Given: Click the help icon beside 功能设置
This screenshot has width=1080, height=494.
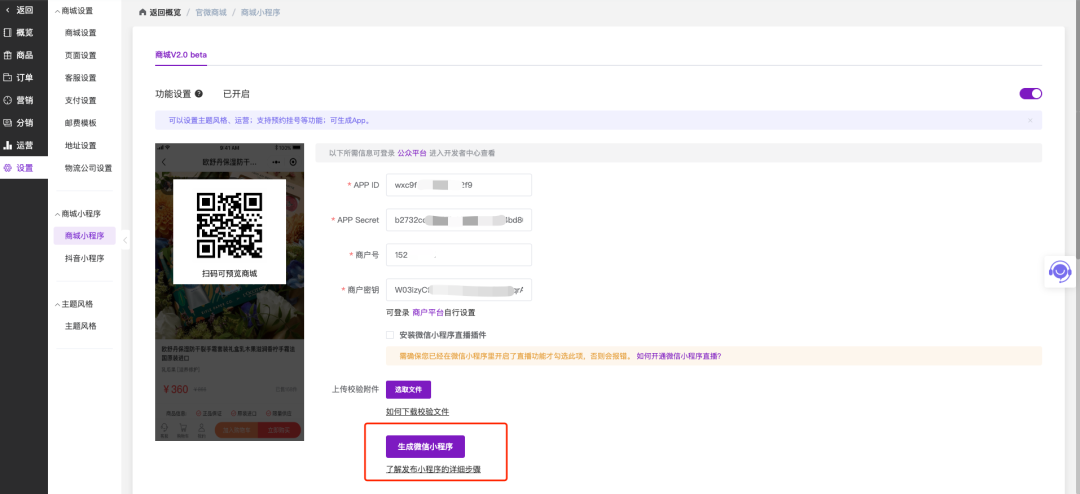Looking at the screenshot, I should point(199,94).
